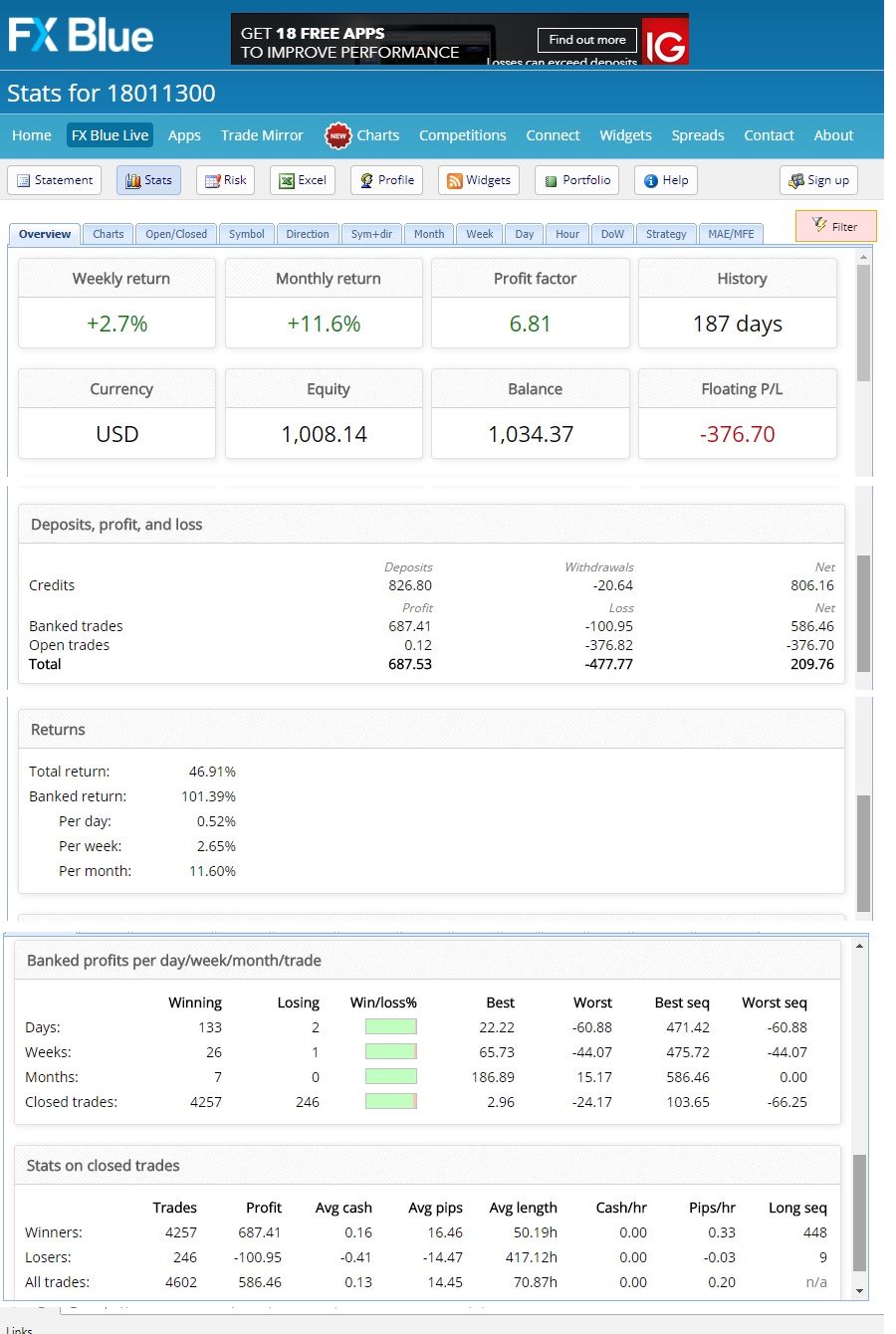896x1334 pixels.
Task: Open the Risk analysis icon button
Action: pos(212,180)
